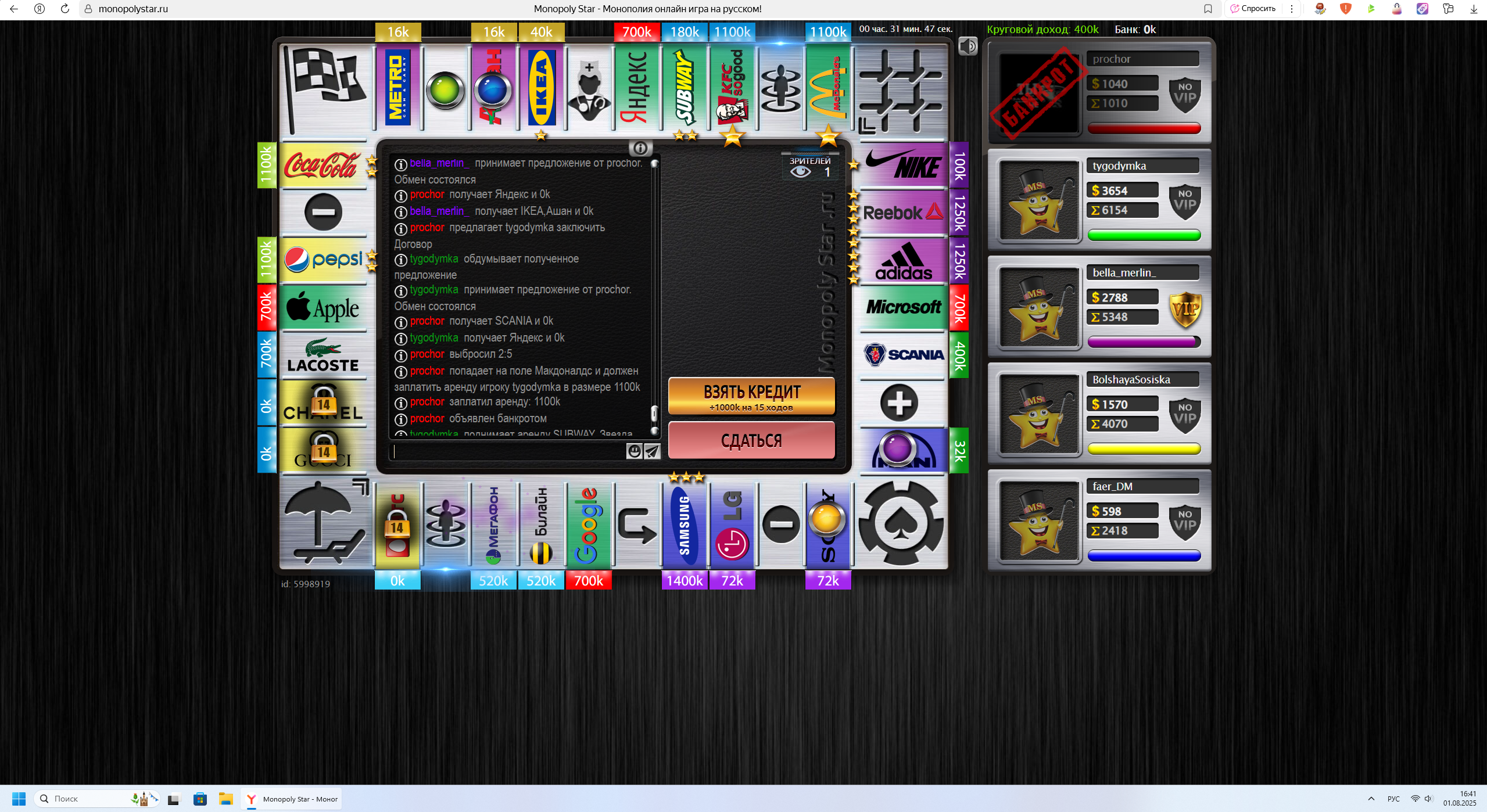Click bella_merlin_ gold VIP badge
The width and height of the screenshot is (1487, 812).
tap(1185, 309)
